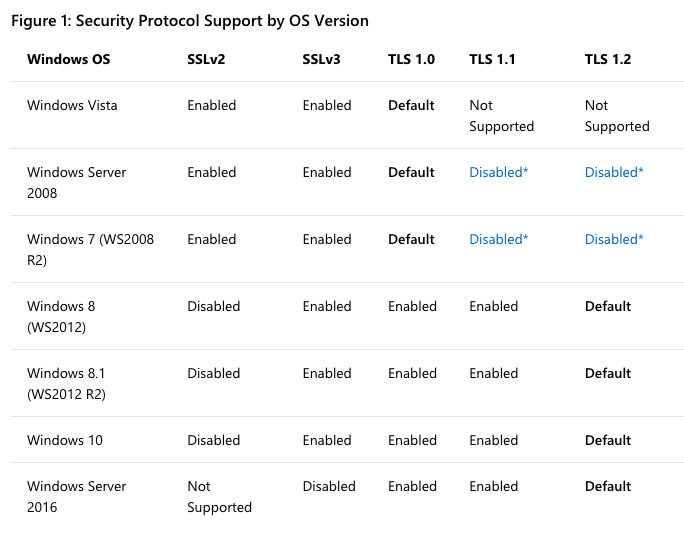This screenshot has height=533, width=684.
Task: Select the SSLv2 column header
Action: [206, 59]
